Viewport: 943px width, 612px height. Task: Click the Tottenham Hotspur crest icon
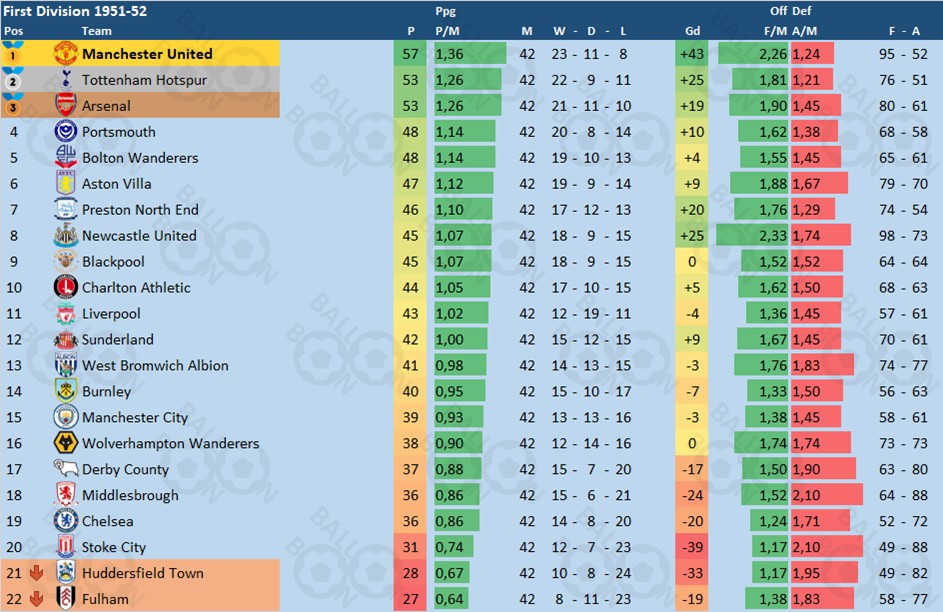65,80
